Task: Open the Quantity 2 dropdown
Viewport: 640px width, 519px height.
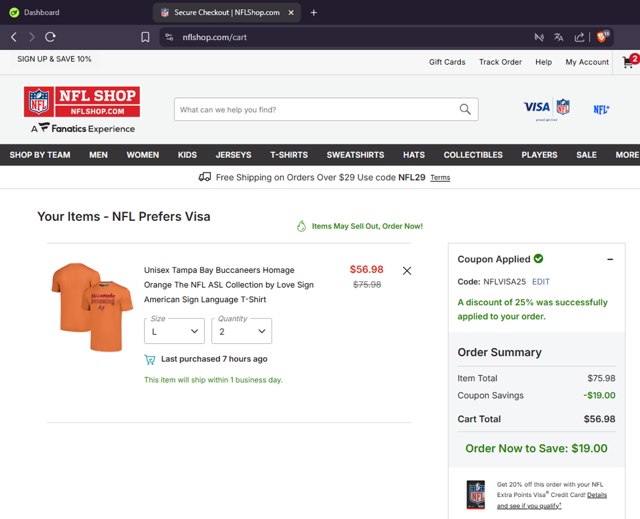Action: [x=242, y=331]
